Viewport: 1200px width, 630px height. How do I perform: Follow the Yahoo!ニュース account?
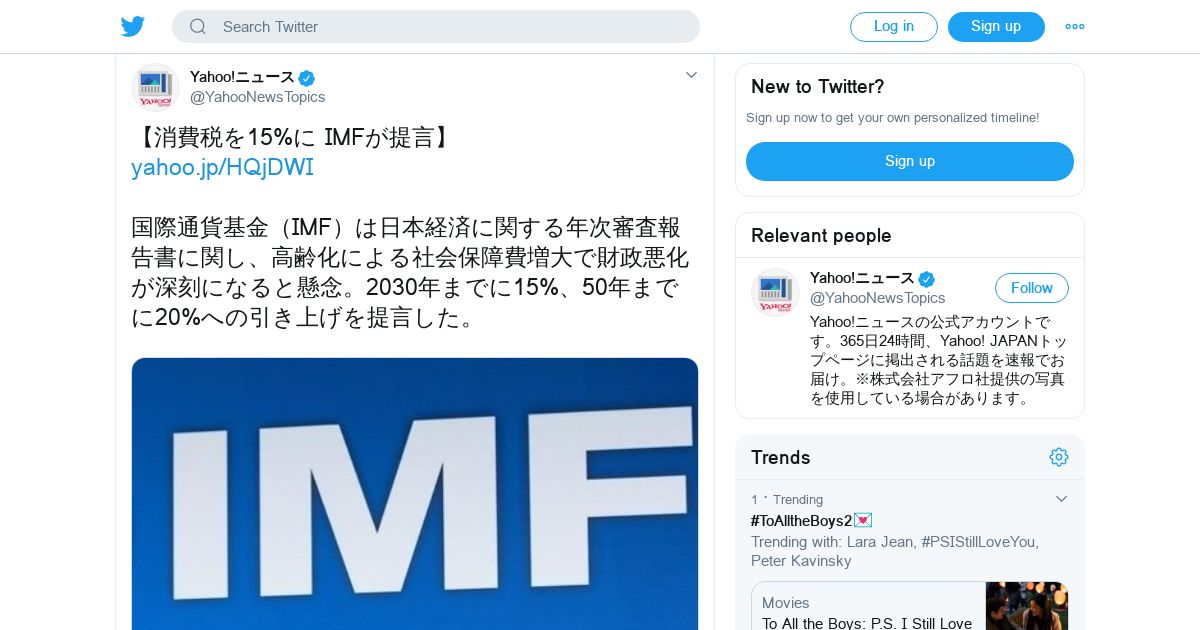[1032, 288]
